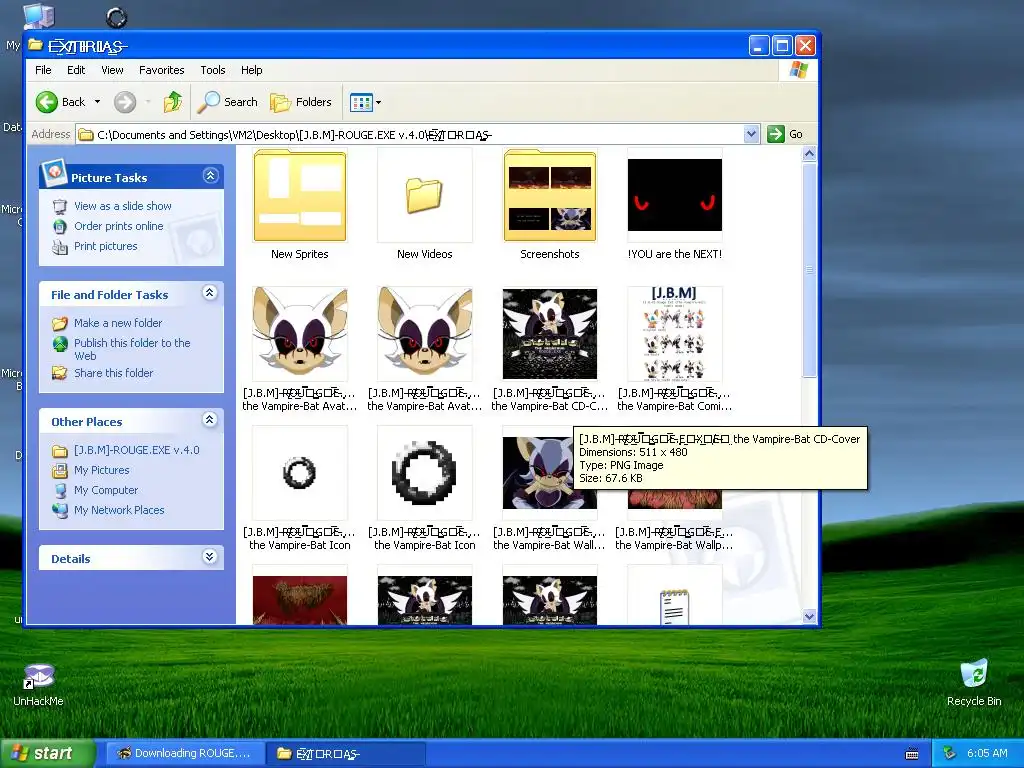Select the New Sprites folder
This screenshot has width=1024, height=768.
point(300,196)
